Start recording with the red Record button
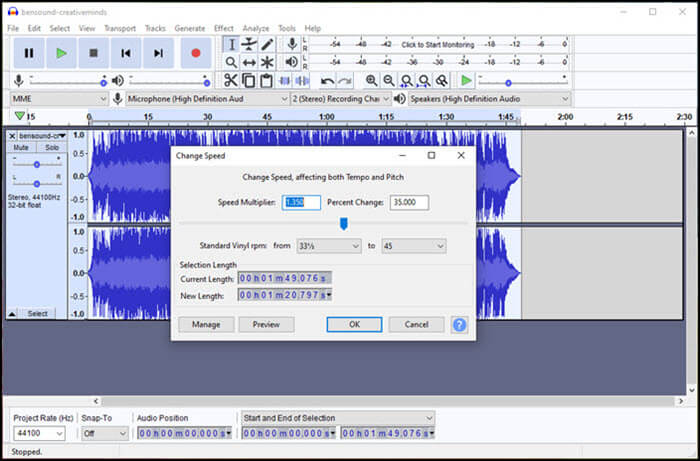The height and width of the screenshot is (461, 700). coord(196,53)
